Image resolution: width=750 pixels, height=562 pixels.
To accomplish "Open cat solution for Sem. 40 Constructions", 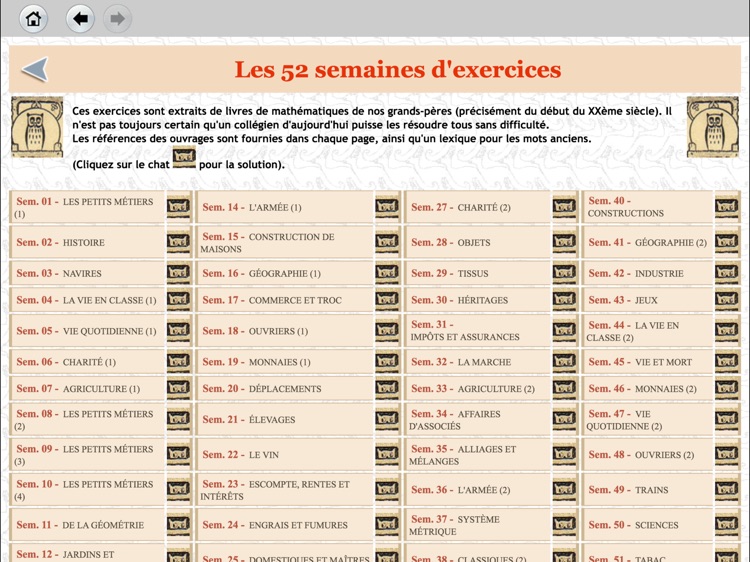I will 727,207.
